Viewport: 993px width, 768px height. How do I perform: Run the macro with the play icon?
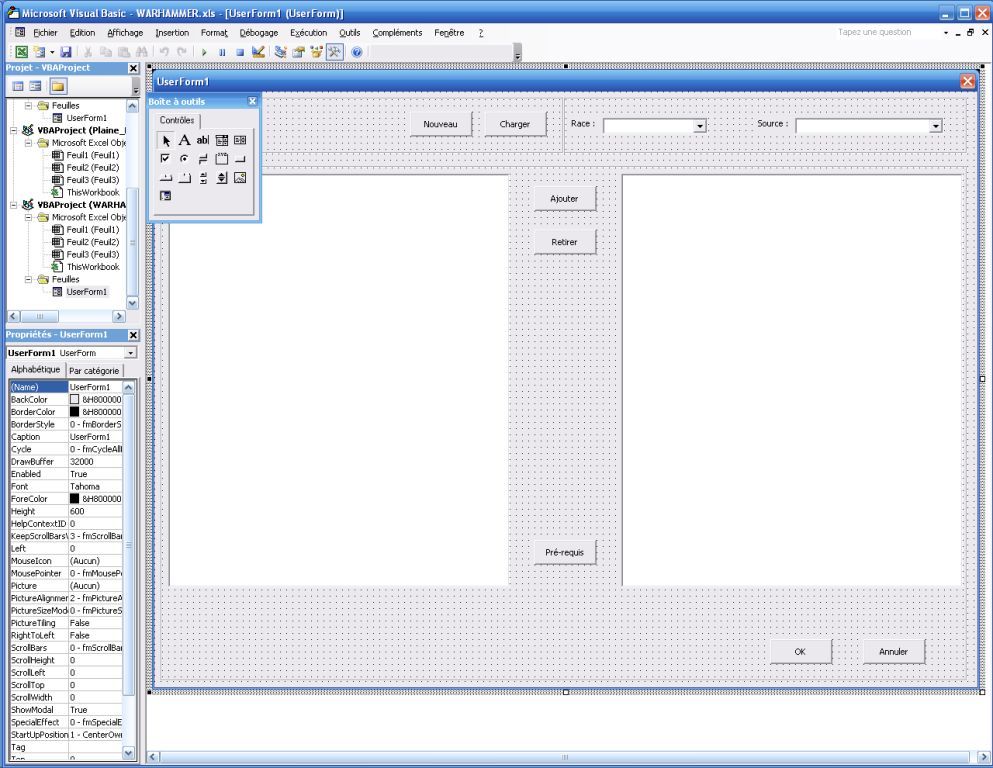click(x=204, y=51)
